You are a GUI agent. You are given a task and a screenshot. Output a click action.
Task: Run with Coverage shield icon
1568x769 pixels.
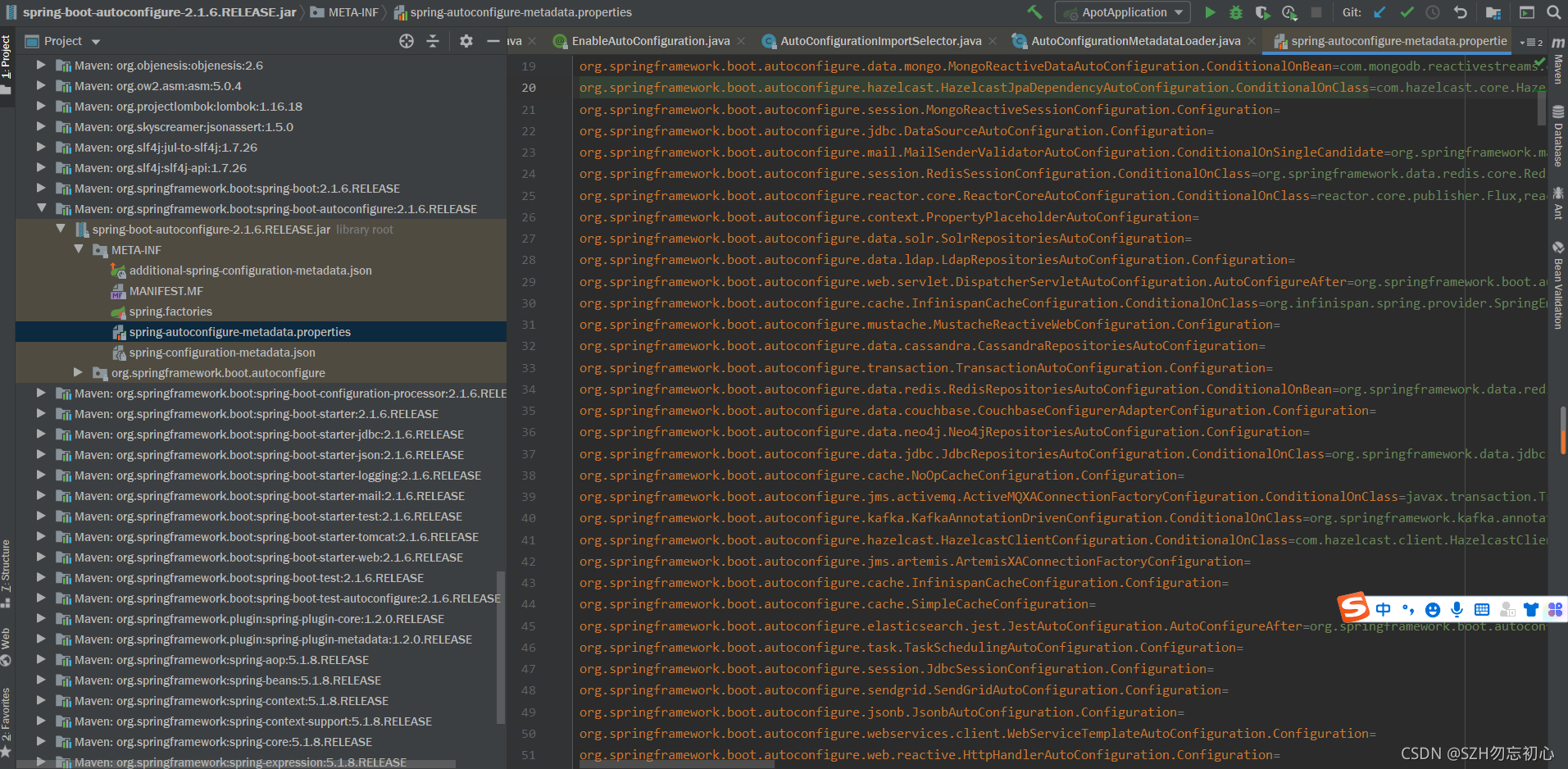click(x=1262, y=12)
